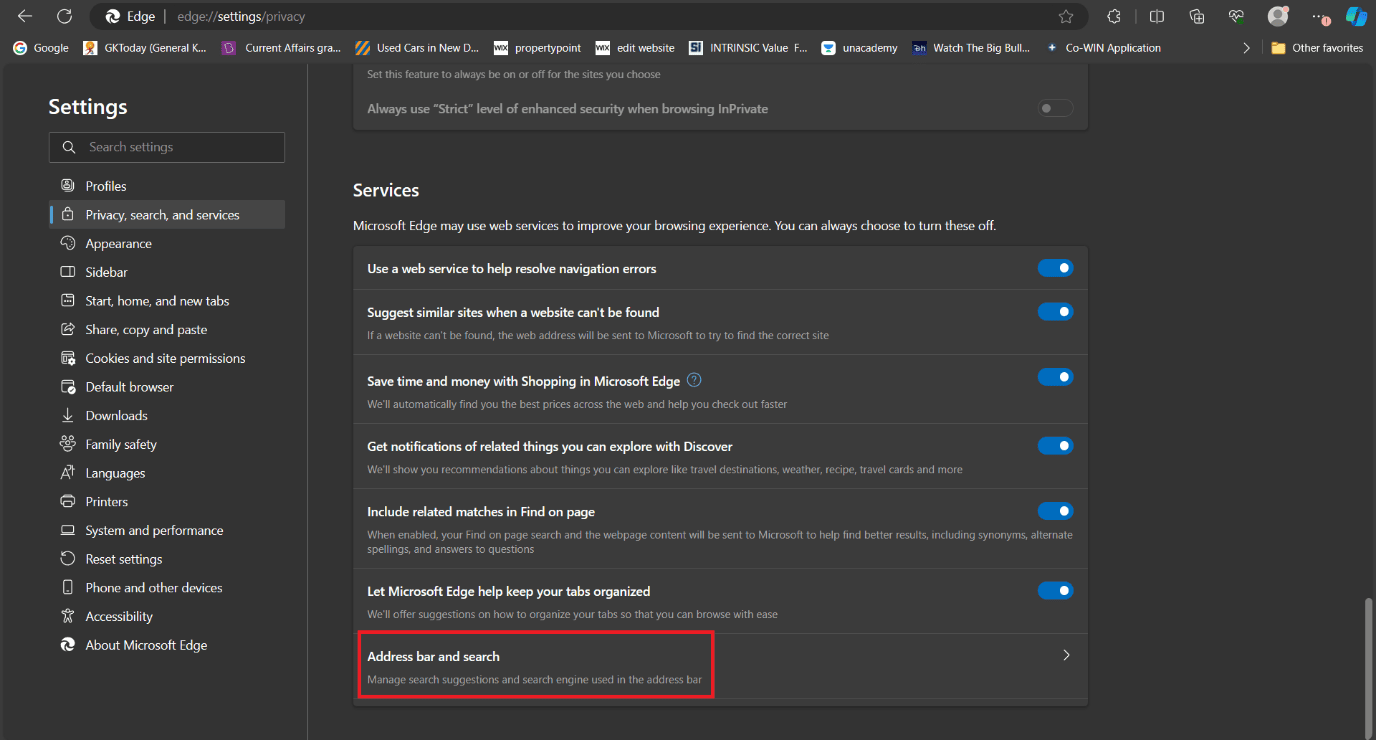Viewport: 1376px width, 740px height.
Task: Open About Microsoft Edge
Action: [167, 645]
